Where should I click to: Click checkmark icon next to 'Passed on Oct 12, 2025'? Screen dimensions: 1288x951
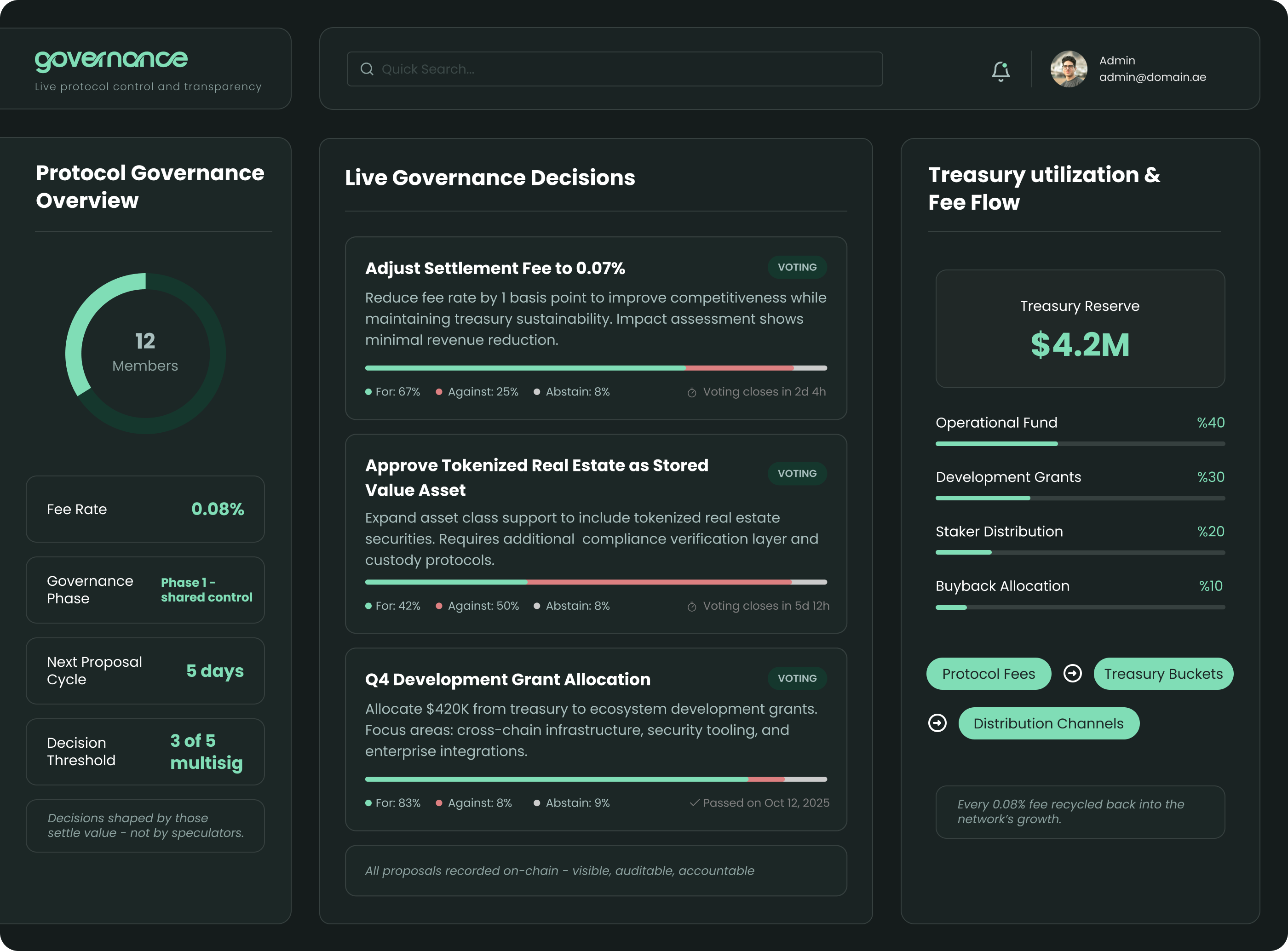tap(695, 802)
